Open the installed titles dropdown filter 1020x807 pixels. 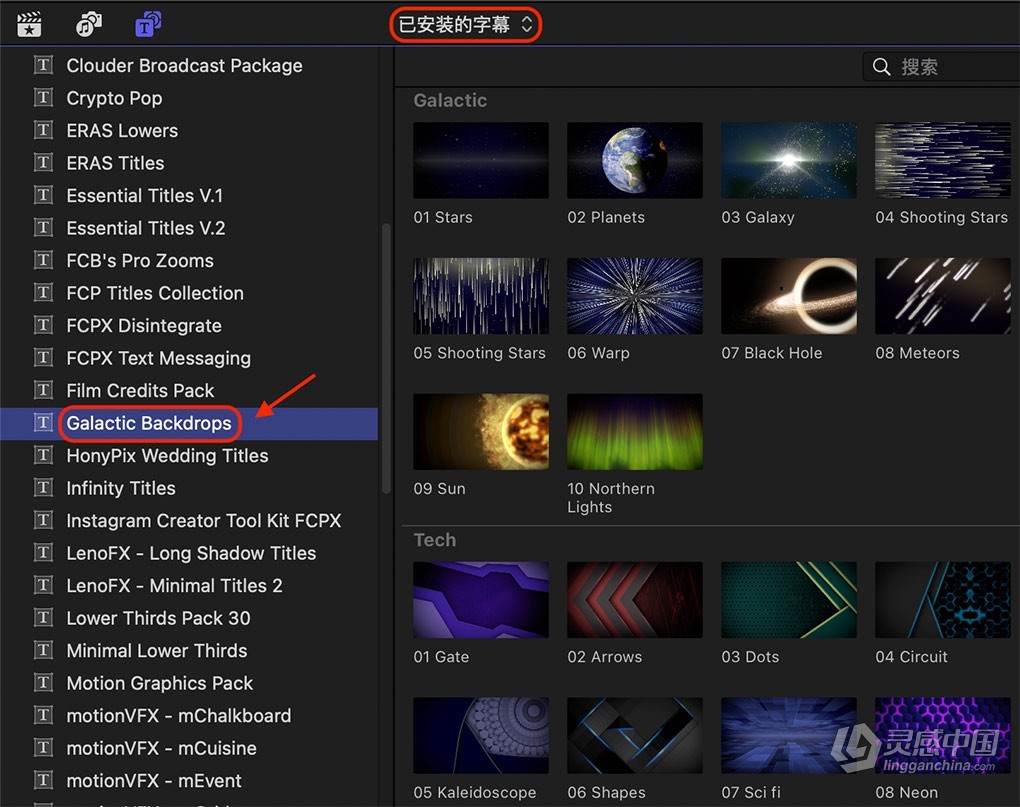[466, 25]
